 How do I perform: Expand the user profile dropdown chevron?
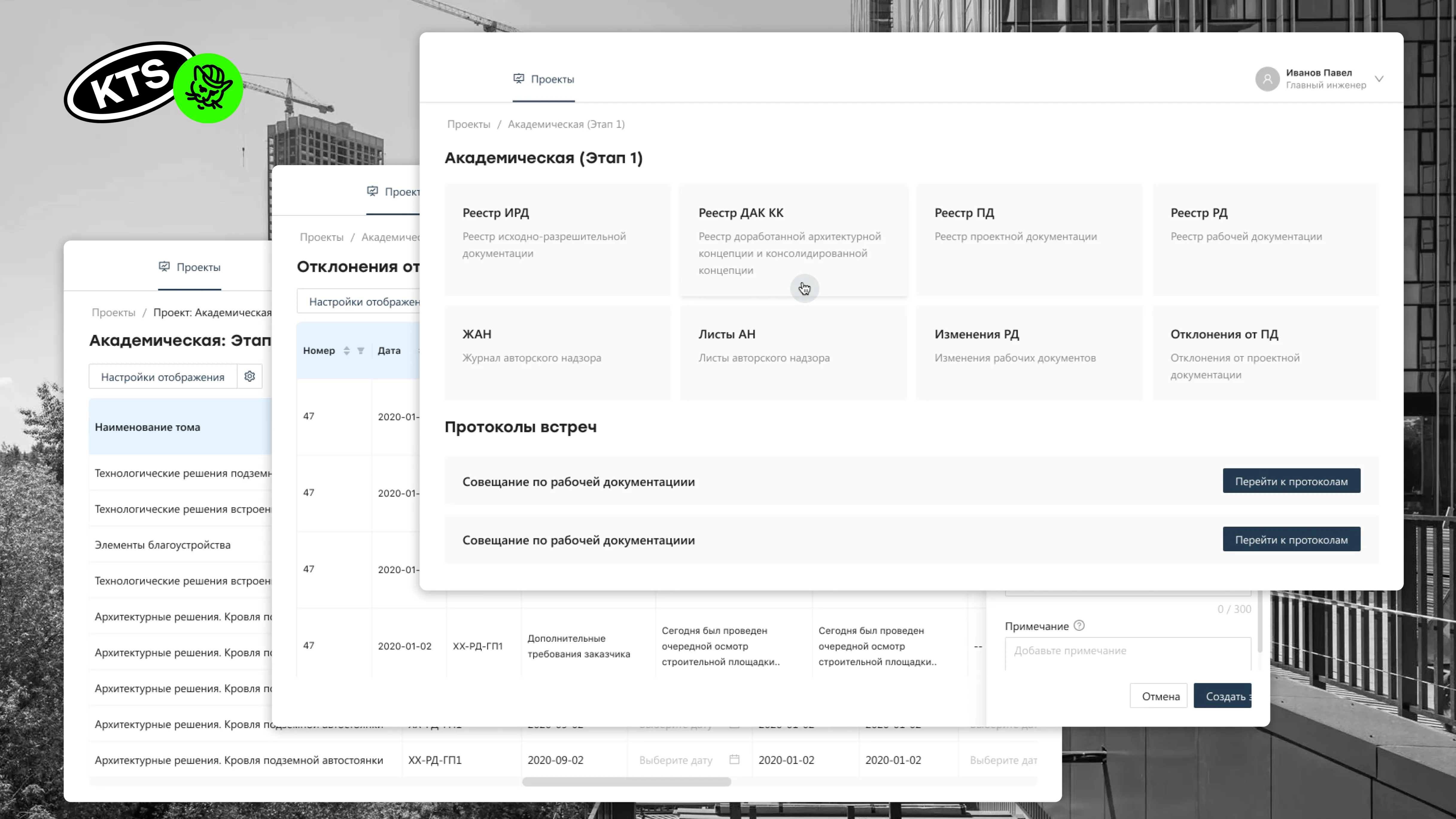point(1379,79)
